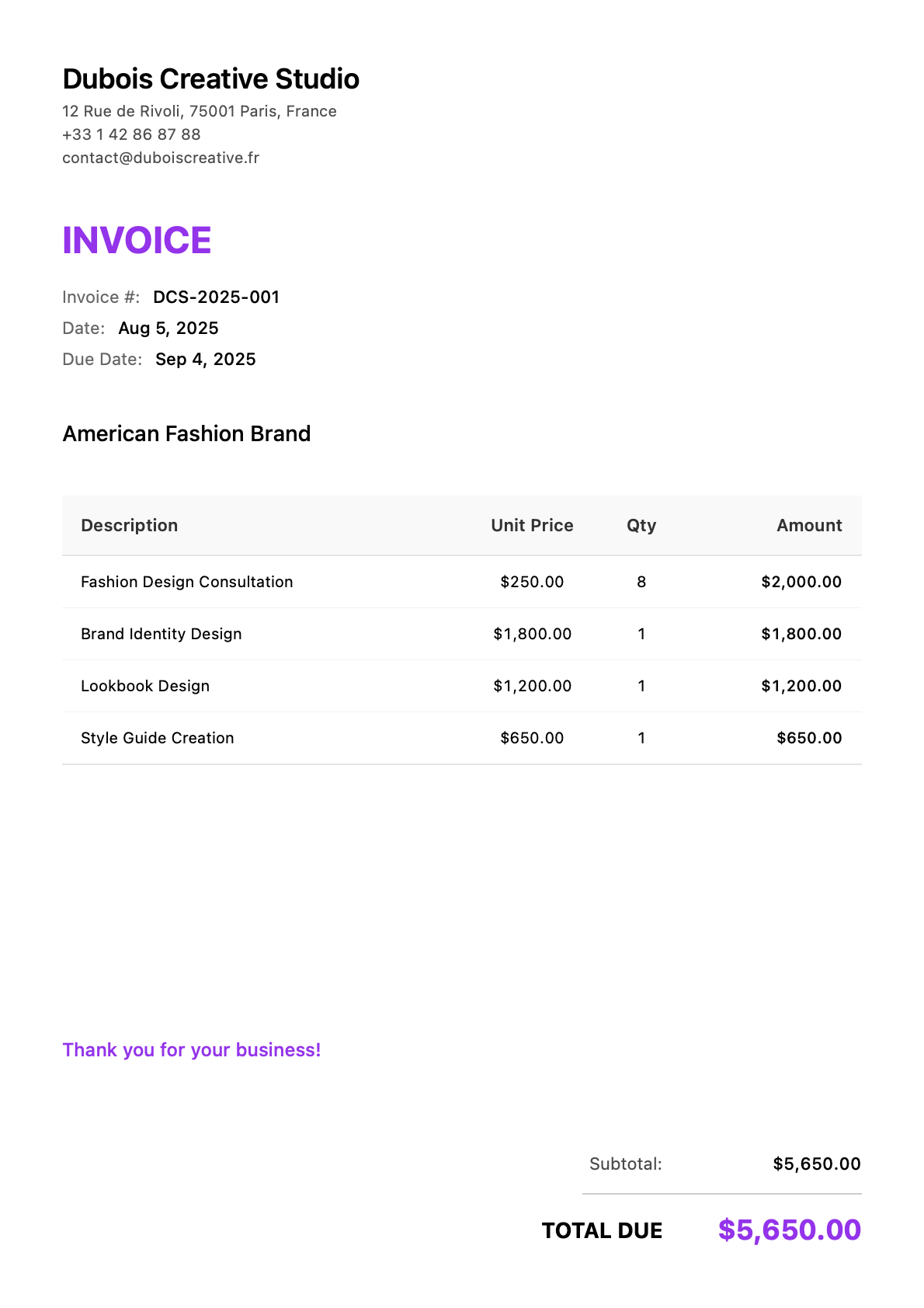Click the Brand Identity Design amount $1,800.00
The height and width of the screenshot is (1308, 924).
(801, 634)
